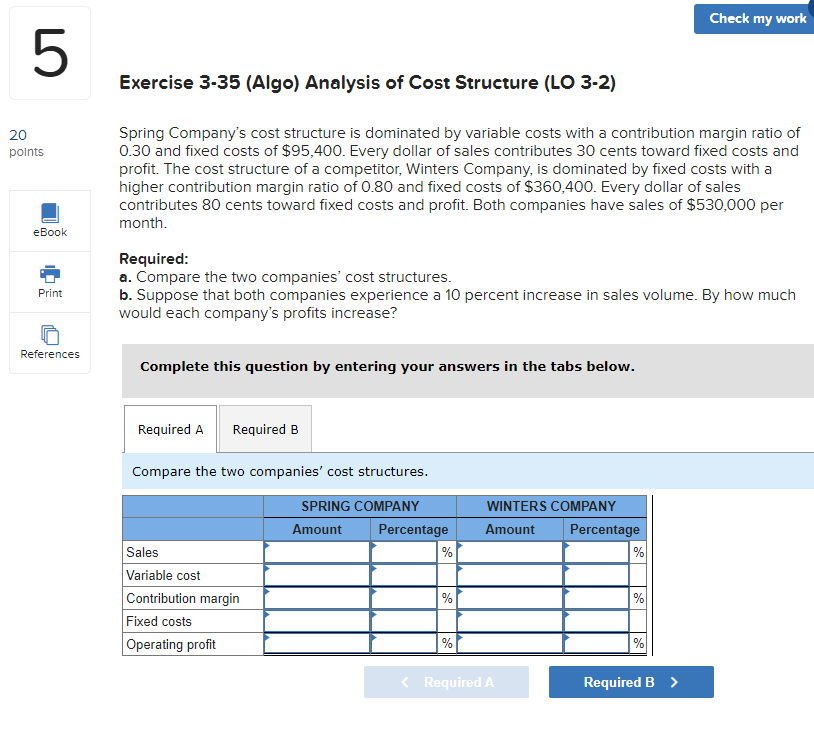The height and width of the screenshot is (746, 814).
Task: Click the Required B navigation button
Action: [630, 681]
